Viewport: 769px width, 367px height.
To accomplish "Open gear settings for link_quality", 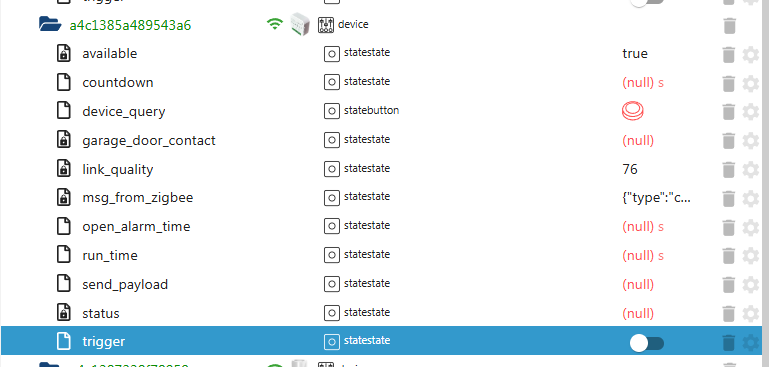I will tap(750, 170).
